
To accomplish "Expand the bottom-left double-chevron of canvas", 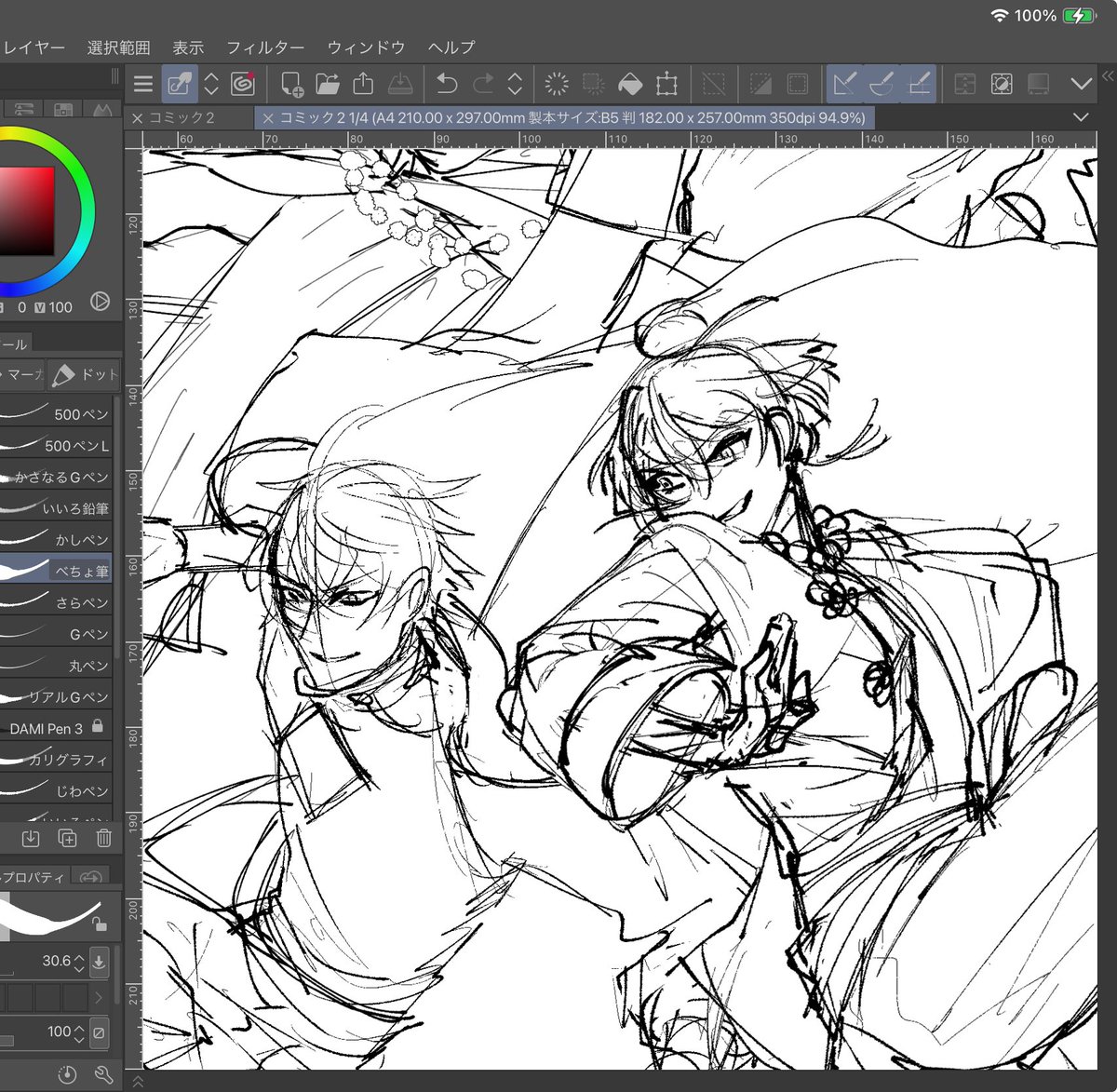I will tap(138, 1082).
